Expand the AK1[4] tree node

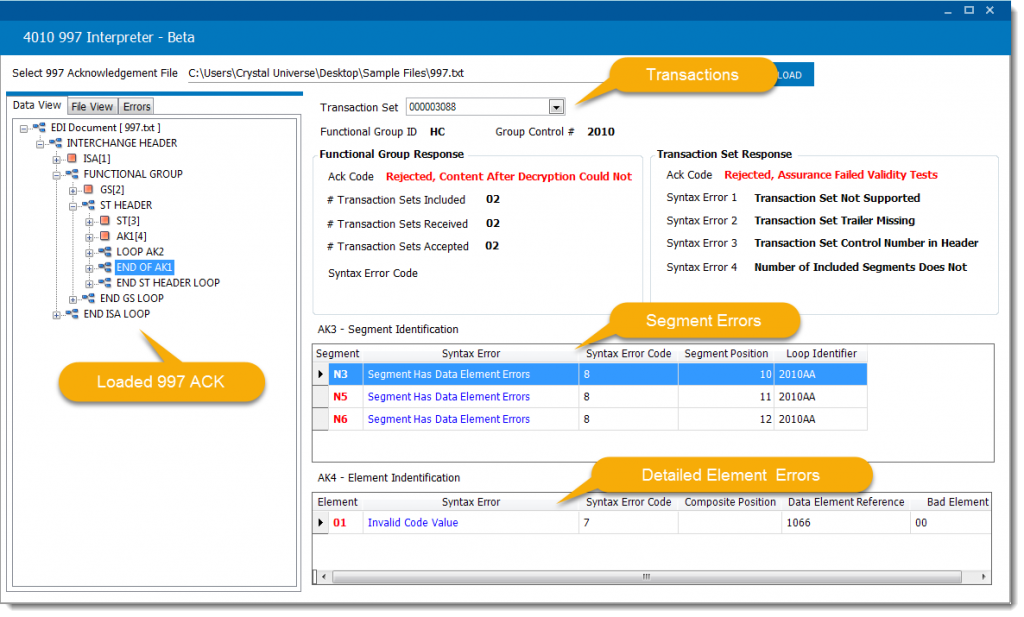[x=87, y=236]
